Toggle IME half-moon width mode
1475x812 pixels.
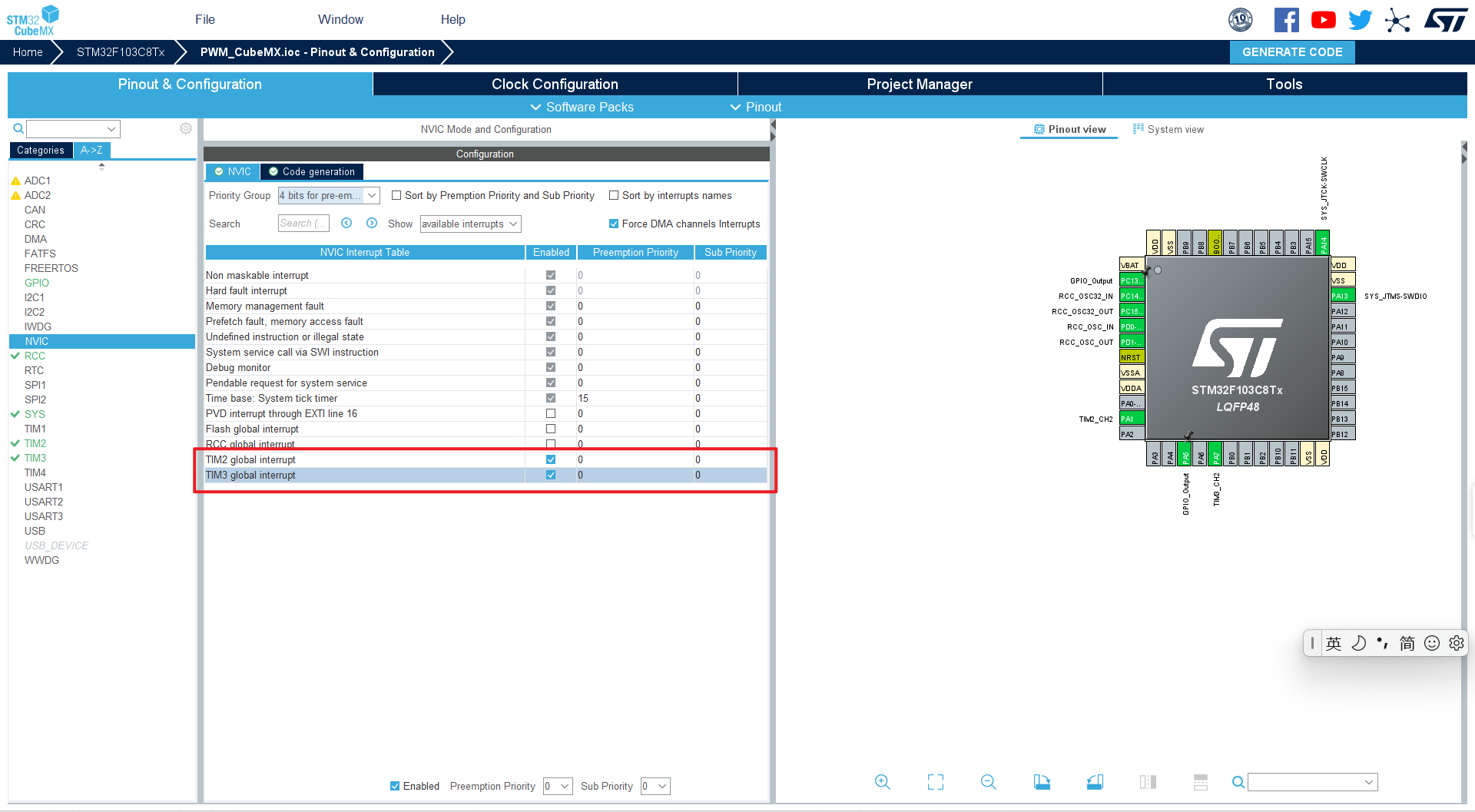[1358, 643]
